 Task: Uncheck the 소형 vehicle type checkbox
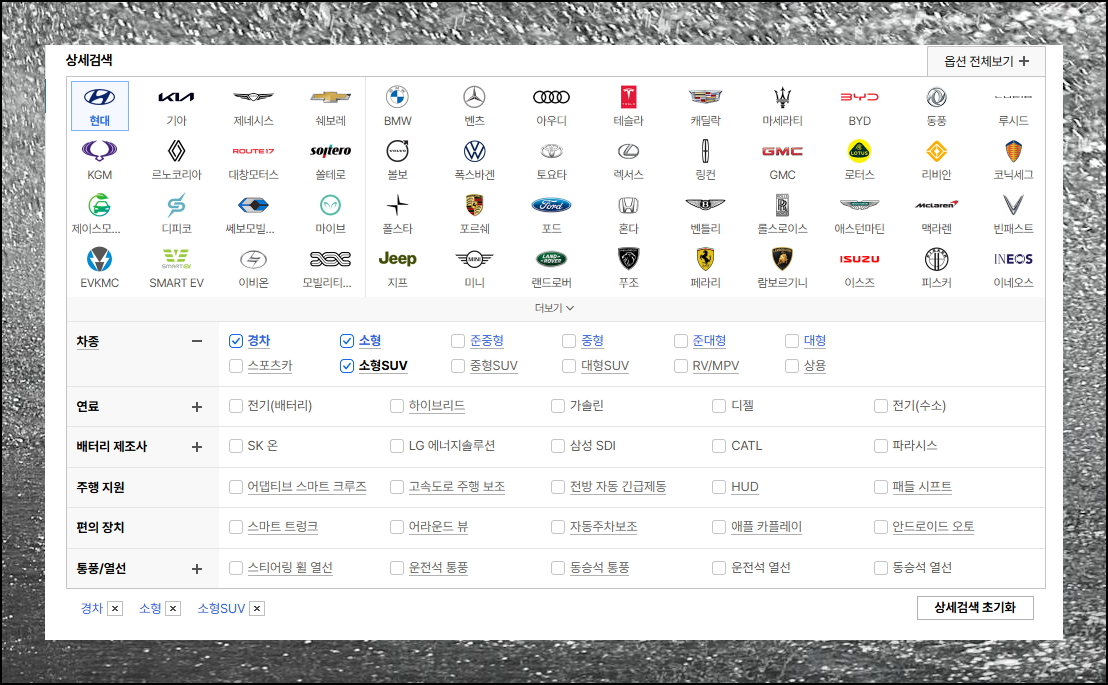[347, 341]
